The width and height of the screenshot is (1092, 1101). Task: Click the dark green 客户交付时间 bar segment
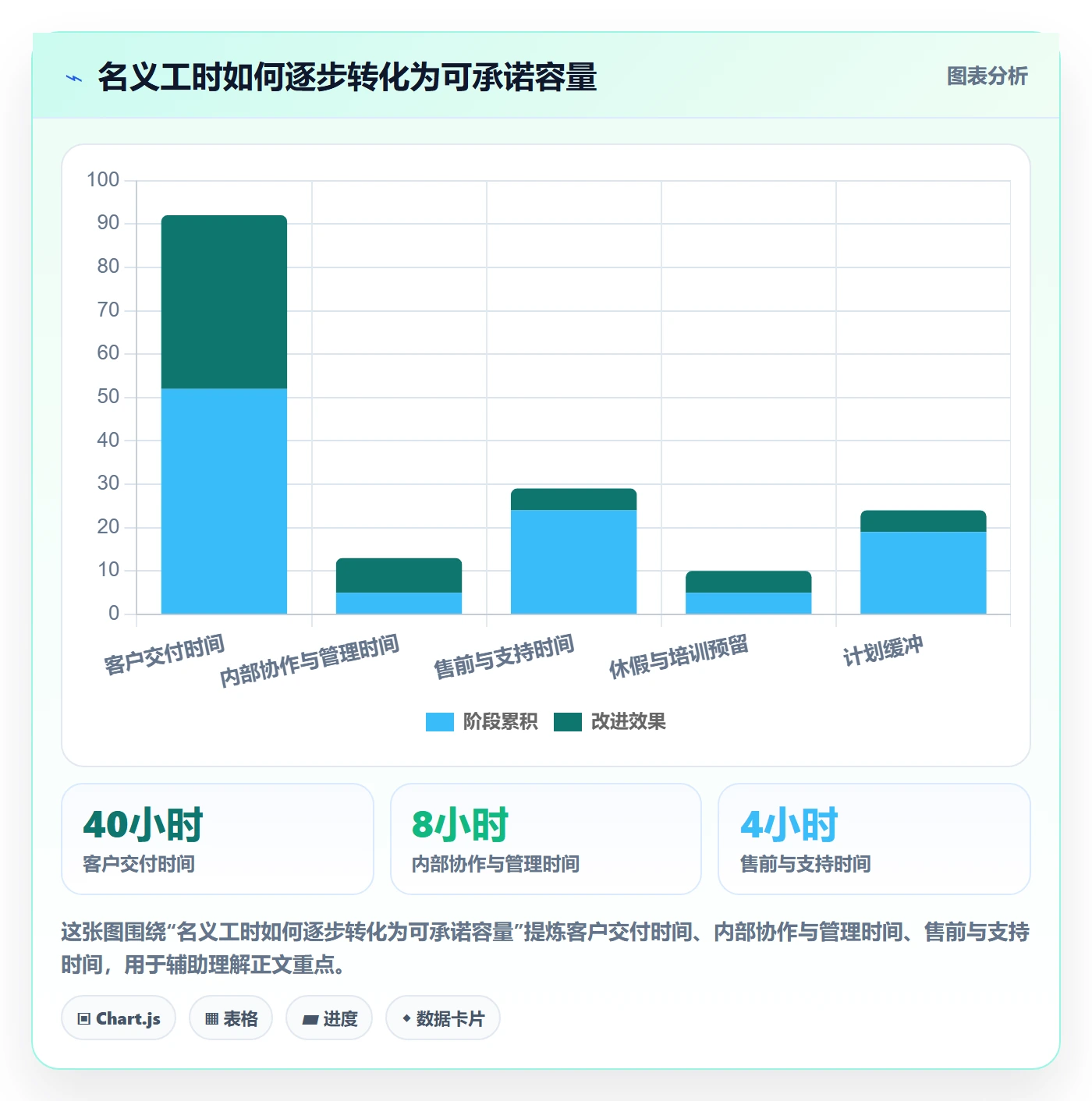(224, 302)
